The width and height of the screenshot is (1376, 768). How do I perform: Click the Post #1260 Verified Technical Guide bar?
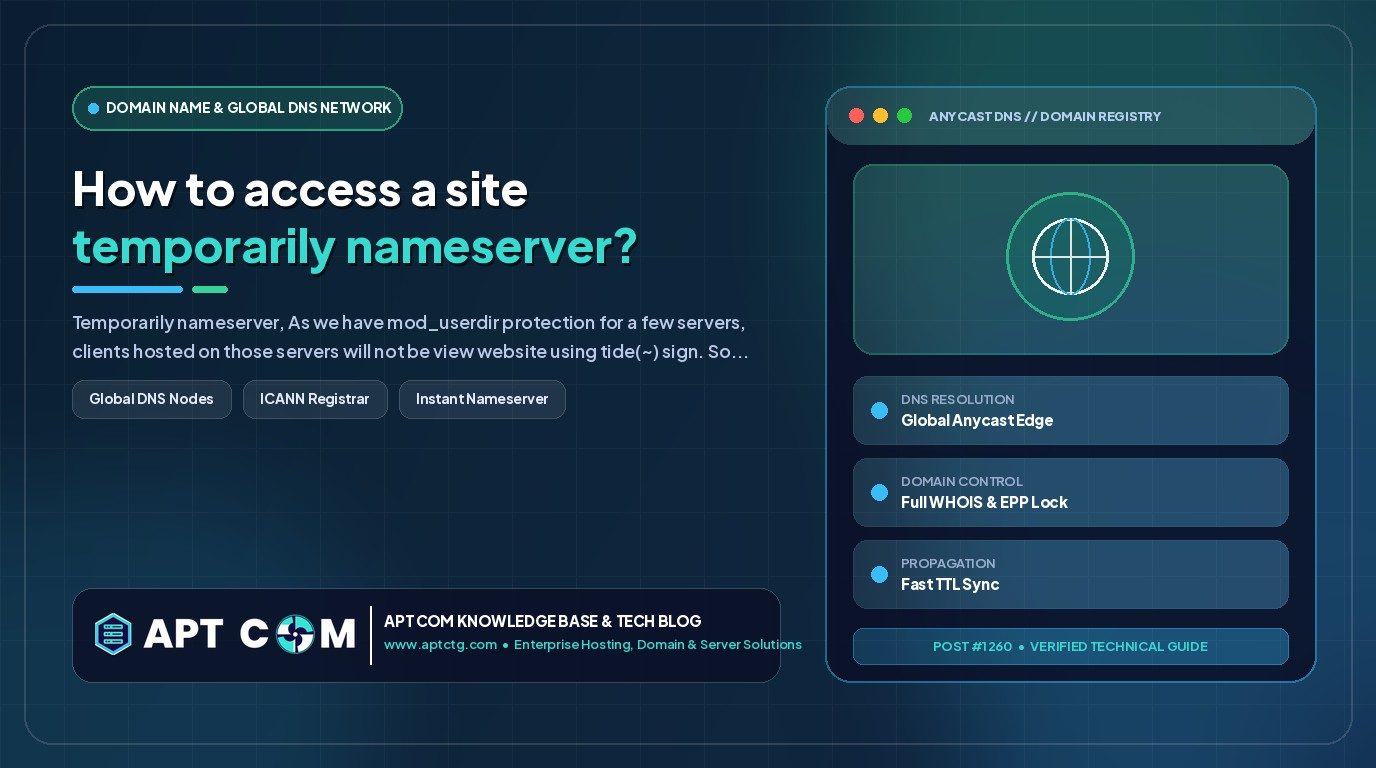click(x=1070, y=646)
